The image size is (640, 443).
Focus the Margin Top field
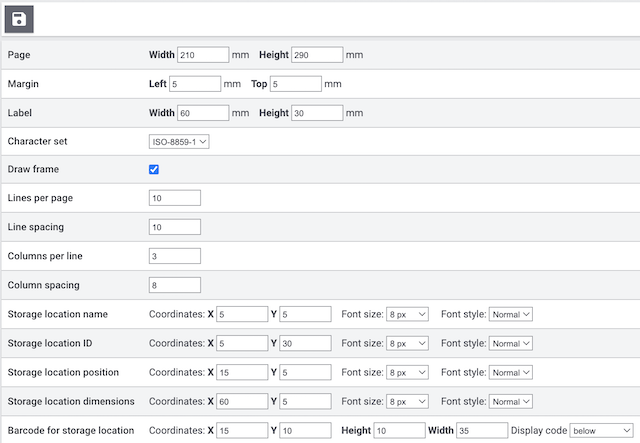[x=295, y=84]
